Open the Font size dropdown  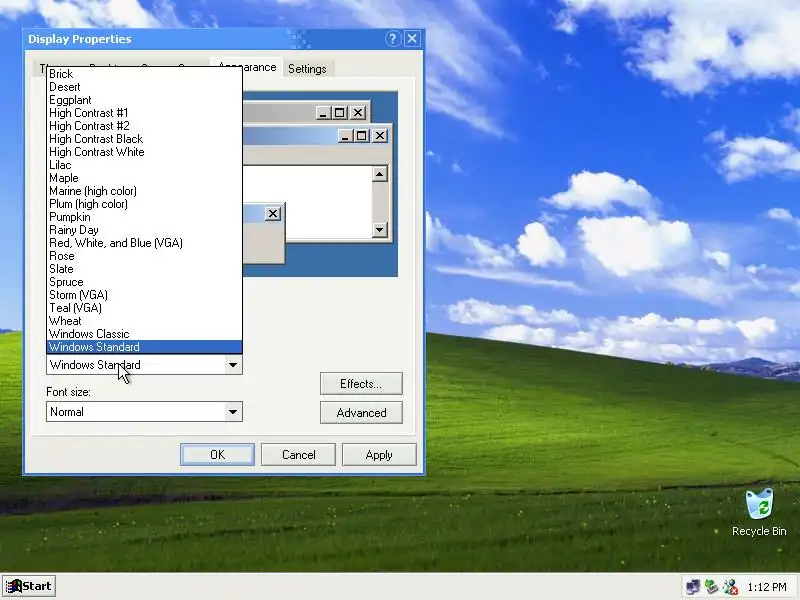pos(233,412)
